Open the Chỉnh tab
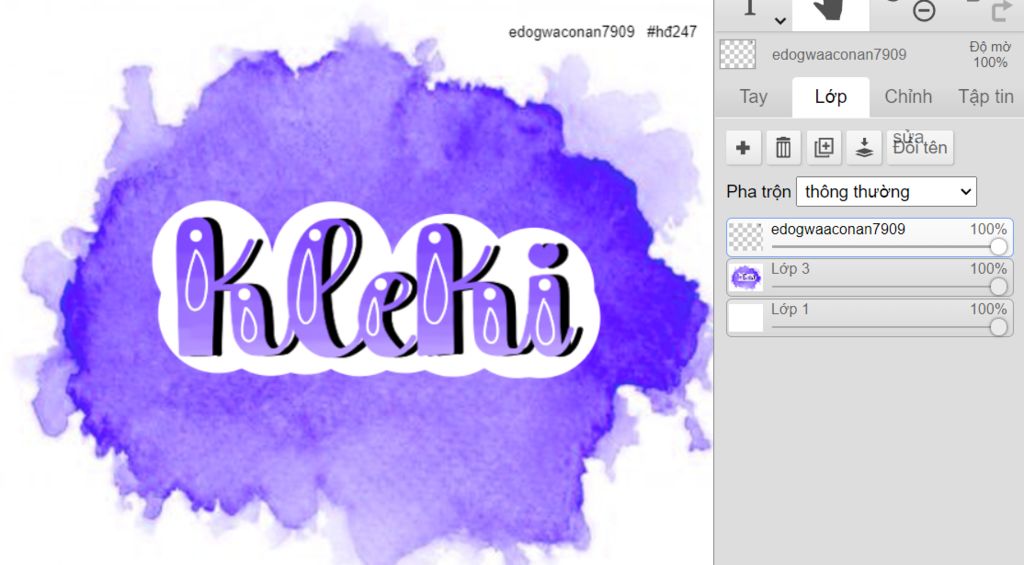Viewport: 1024px width, 565px height. (x=908, y=97)
